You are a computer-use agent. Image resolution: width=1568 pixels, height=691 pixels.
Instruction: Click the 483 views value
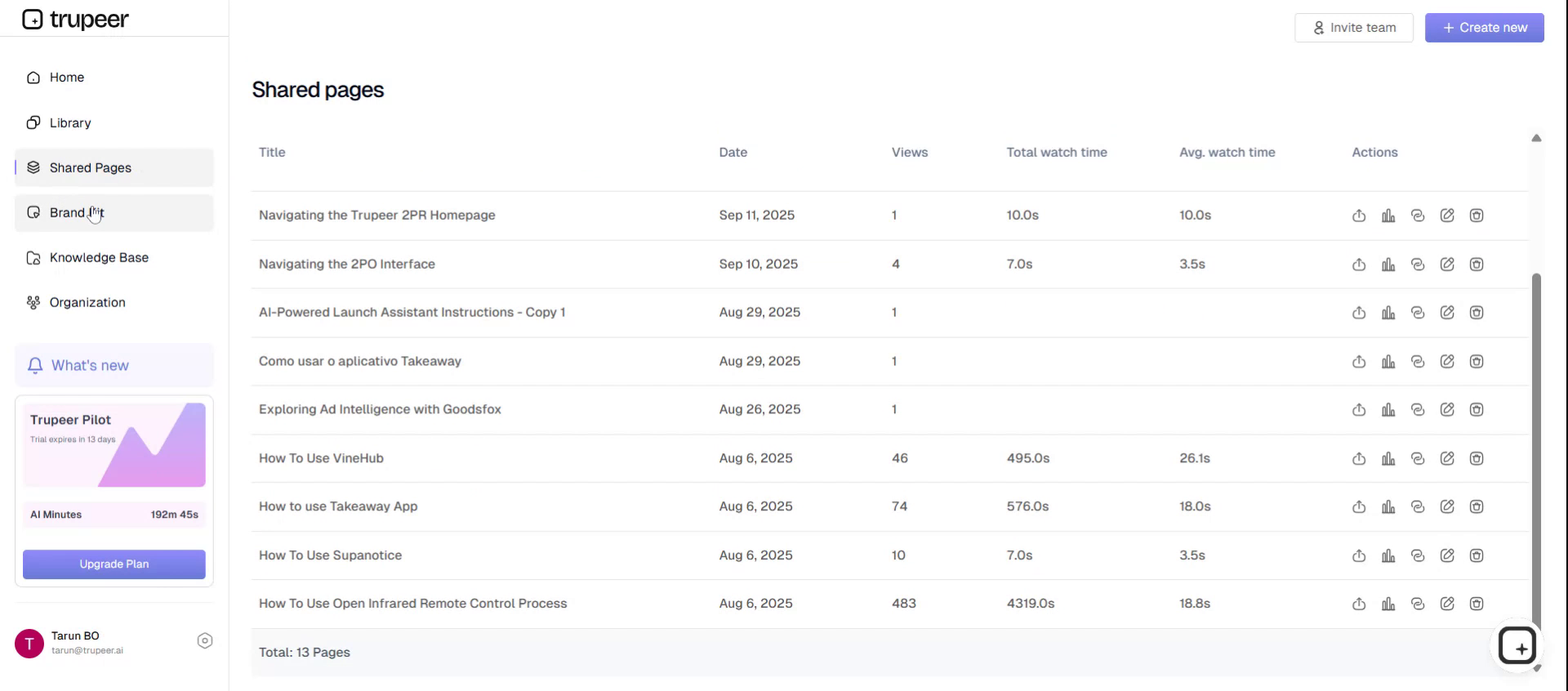click(904, 604)
